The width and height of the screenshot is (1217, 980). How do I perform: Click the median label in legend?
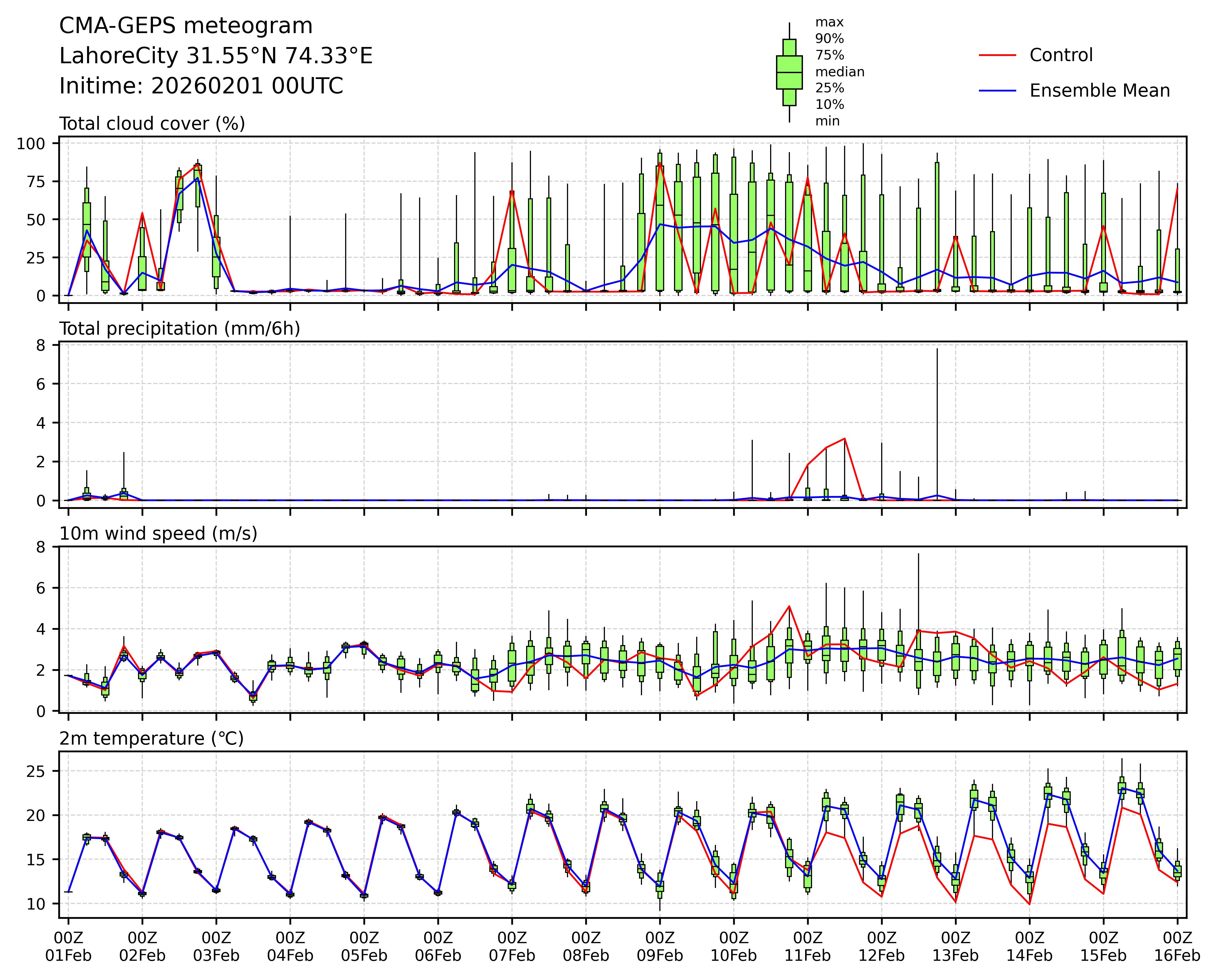839,72
